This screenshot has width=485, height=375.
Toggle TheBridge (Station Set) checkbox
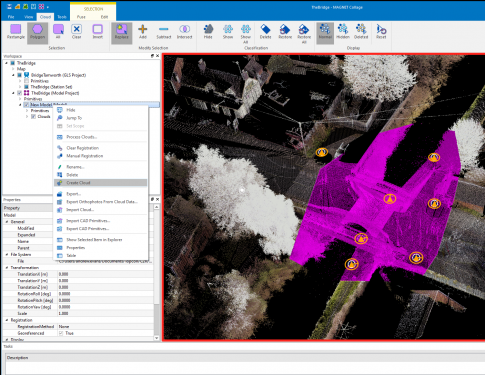(x=26, y=87)
